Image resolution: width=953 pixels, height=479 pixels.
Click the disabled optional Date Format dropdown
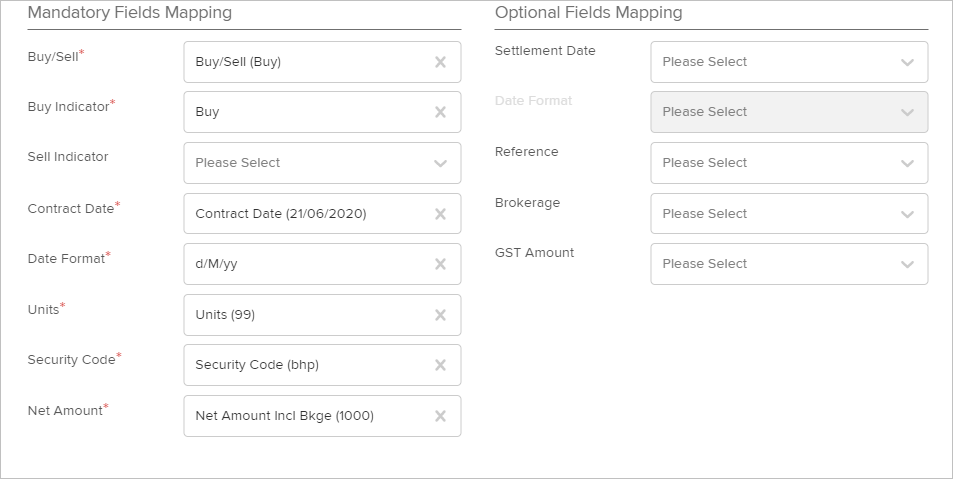[x=789, y=112]
